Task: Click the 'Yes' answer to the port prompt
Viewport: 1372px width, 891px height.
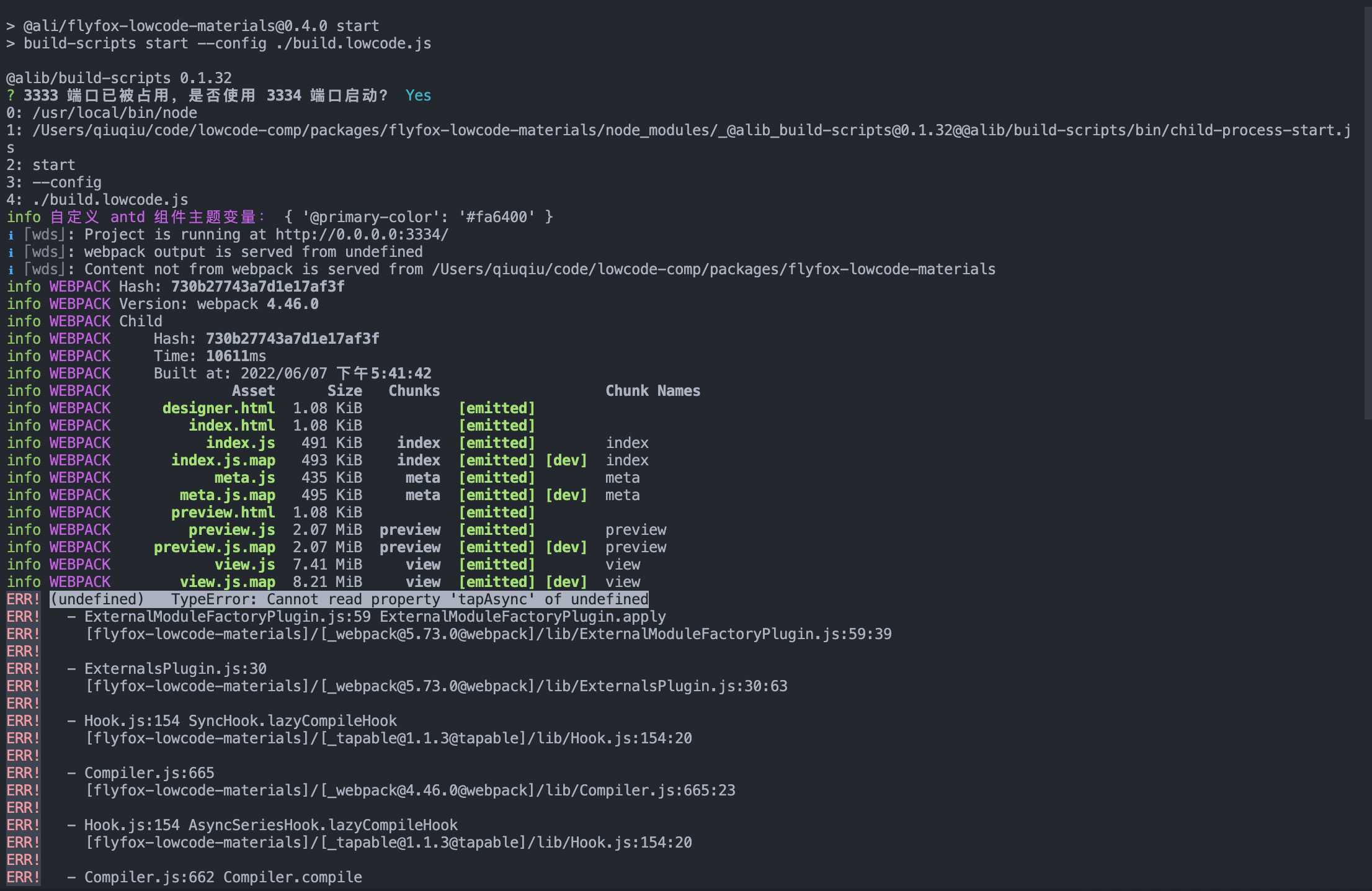Action: point(418,96)
